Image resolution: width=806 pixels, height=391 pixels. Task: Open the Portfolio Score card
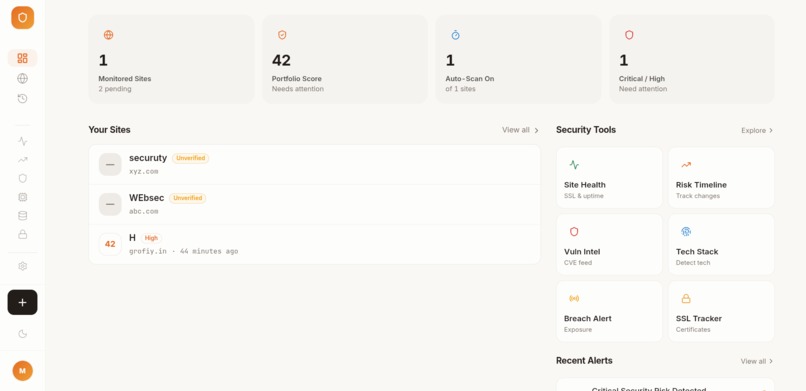(345, 59)
